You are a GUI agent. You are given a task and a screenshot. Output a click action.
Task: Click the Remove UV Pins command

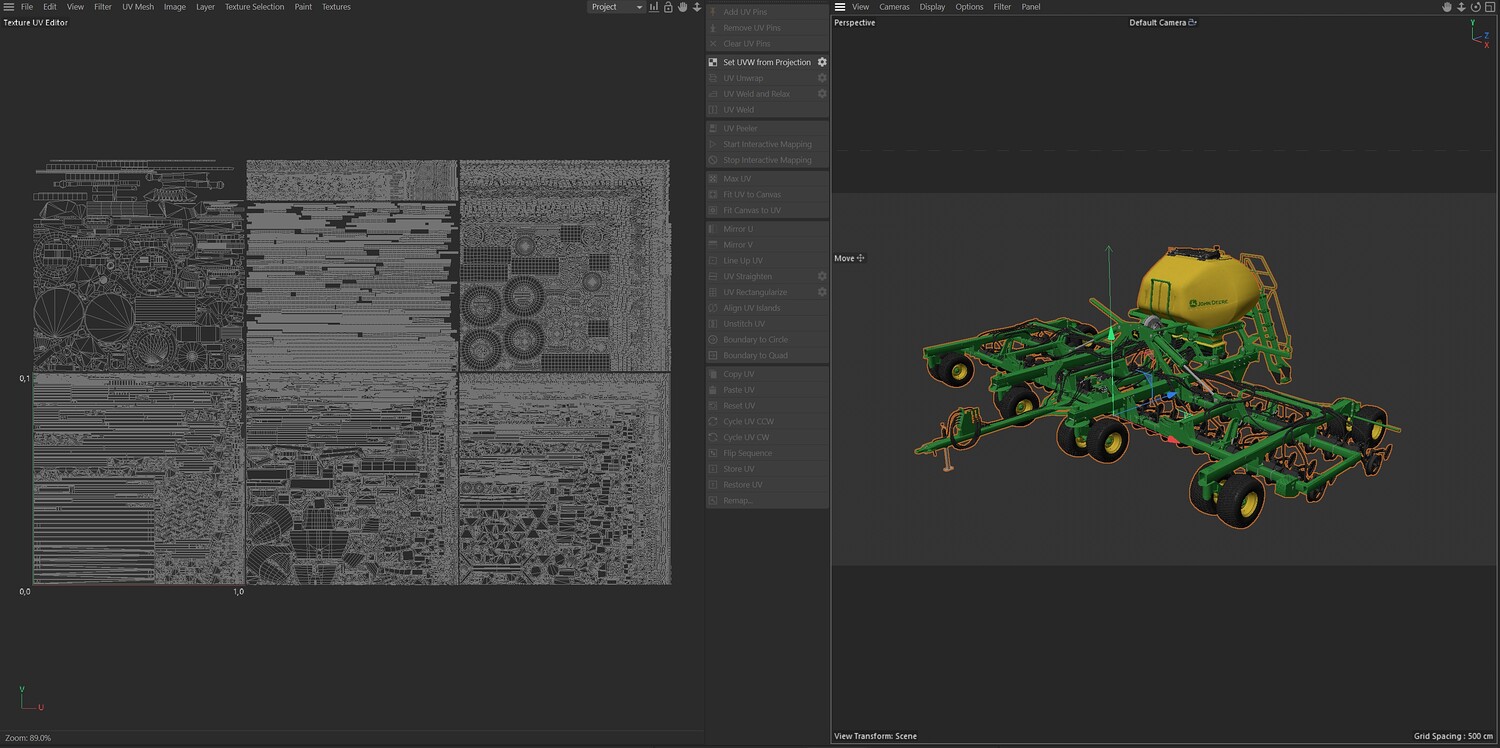pyautogui.click(x=767, y=28)
